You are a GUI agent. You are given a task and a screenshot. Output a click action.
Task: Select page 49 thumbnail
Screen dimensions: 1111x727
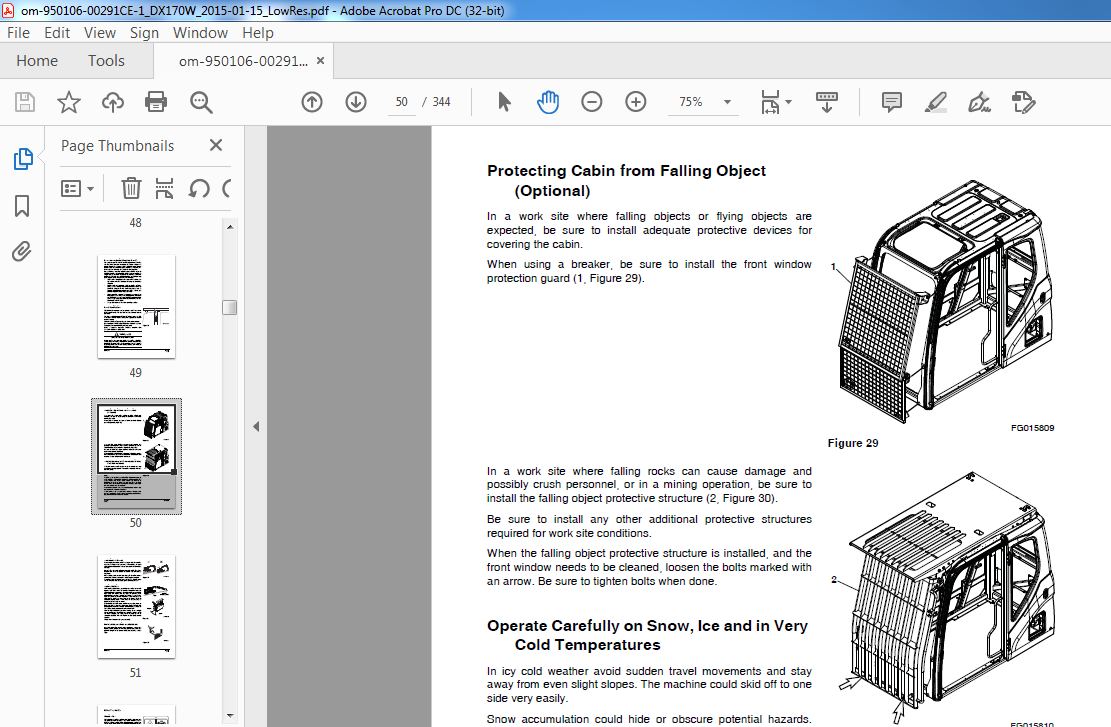coord(136,306)
